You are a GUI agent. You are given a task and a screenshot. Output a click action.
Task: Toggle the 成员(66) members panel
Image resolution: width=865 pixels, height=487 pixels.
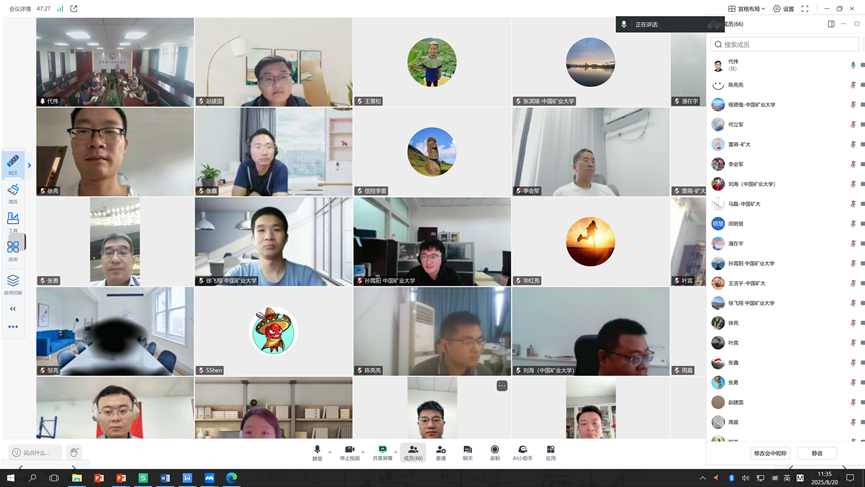[413, 452]
